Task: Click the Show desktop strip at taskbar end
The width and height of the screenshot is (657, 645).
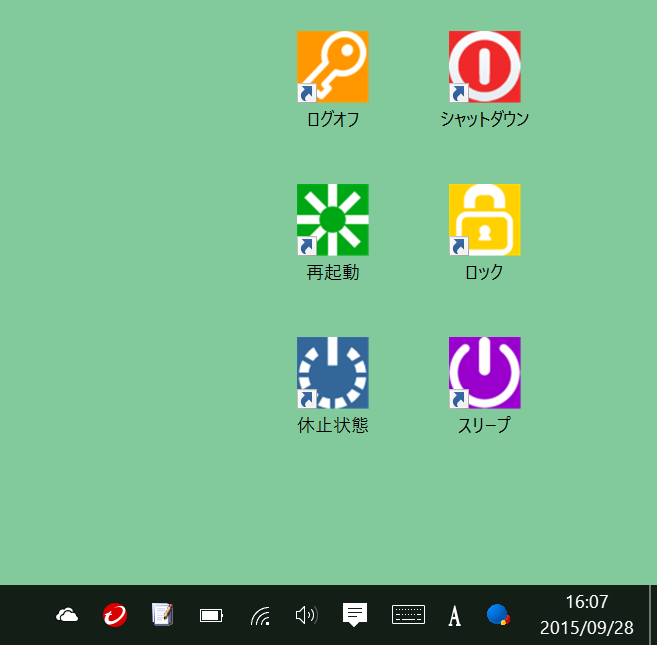Action: click(x=653, y=615)
